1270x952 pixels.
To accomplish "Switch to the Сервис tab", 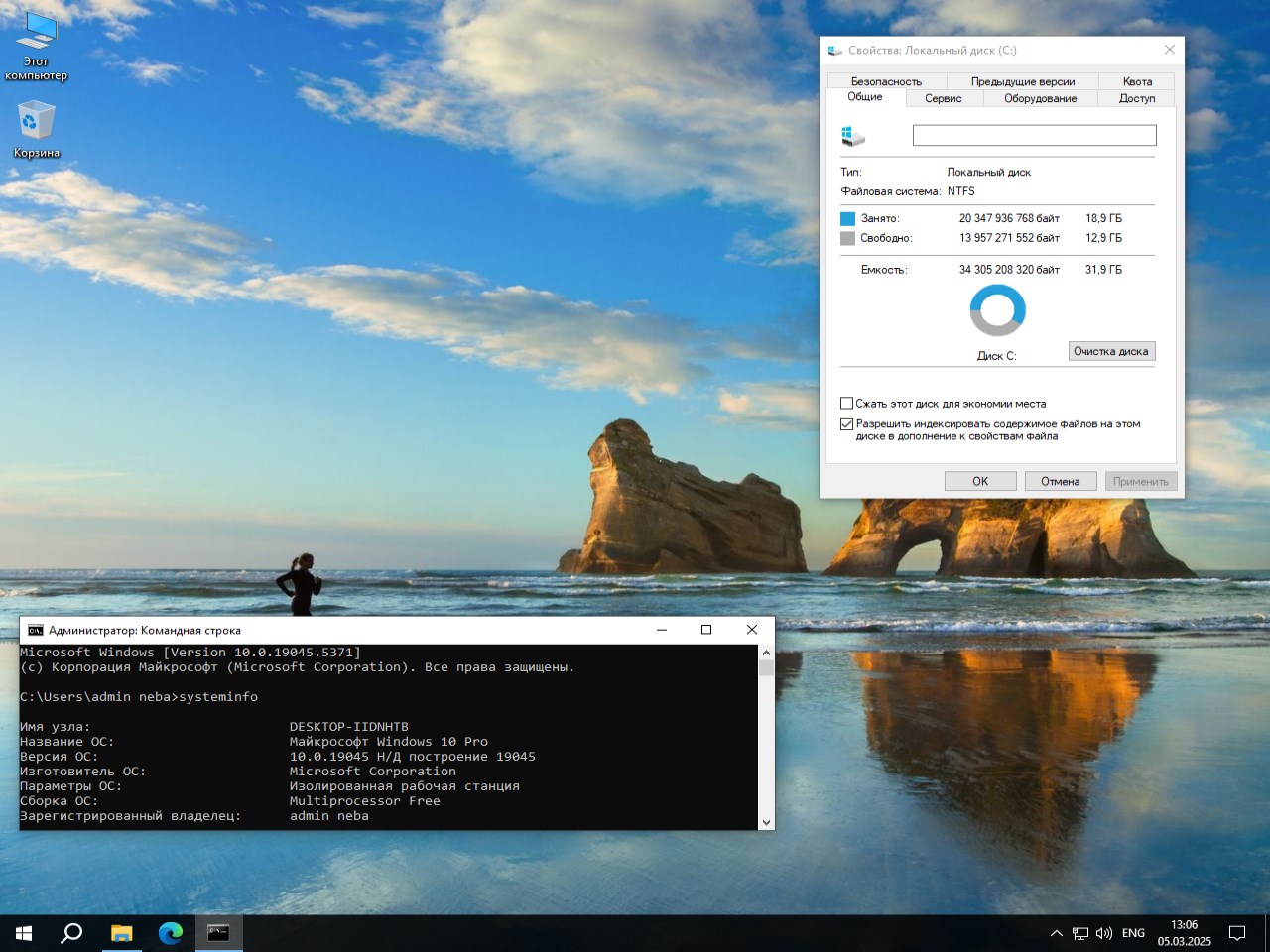I will [944, 98].
